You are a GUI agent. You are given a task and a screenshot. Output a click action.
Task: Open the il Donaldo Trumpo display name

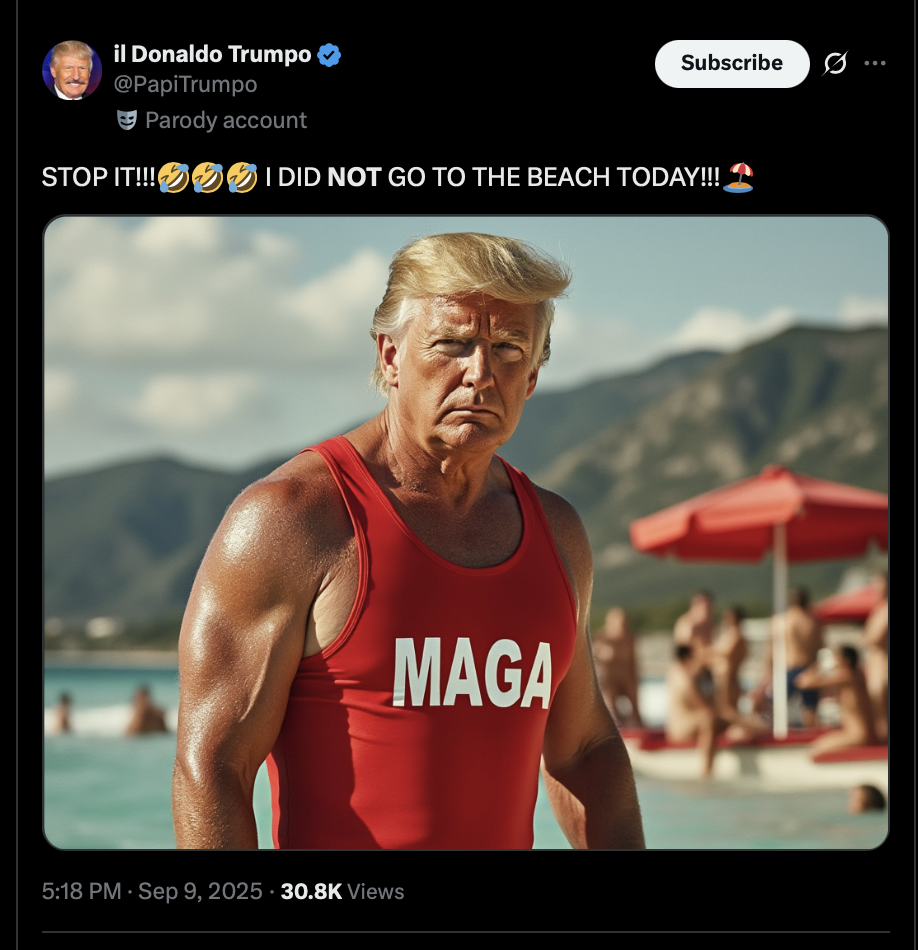point(212,55)
